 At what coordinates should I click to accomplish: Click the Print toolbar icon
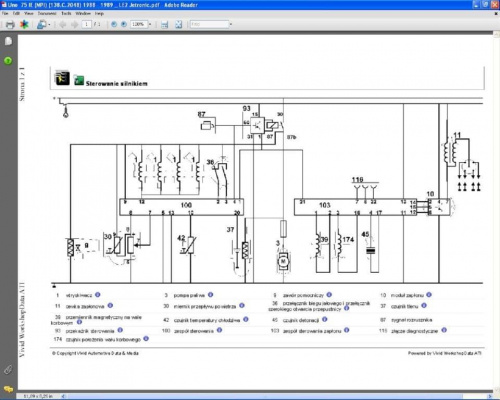click(x=10, y=25)
